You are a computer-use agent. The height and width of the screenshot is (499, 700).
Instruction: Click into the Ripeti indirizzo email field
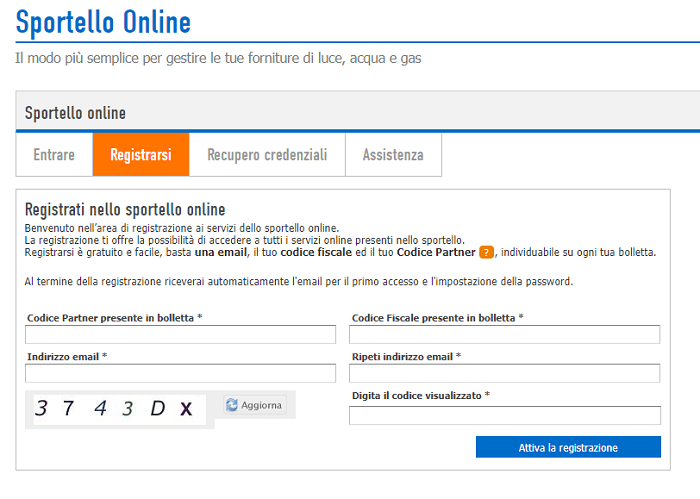504,373
